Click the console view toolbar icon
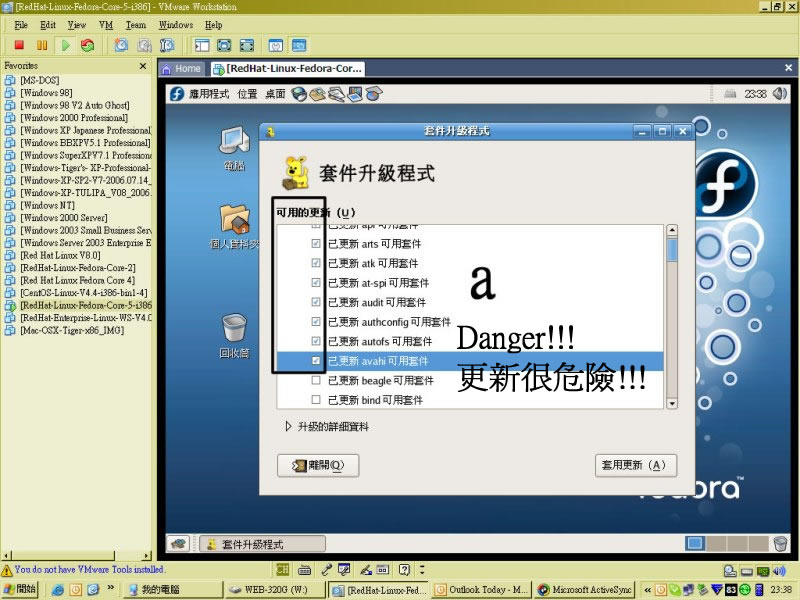Screen dimensions: 800x600 [x=299, y=45]
